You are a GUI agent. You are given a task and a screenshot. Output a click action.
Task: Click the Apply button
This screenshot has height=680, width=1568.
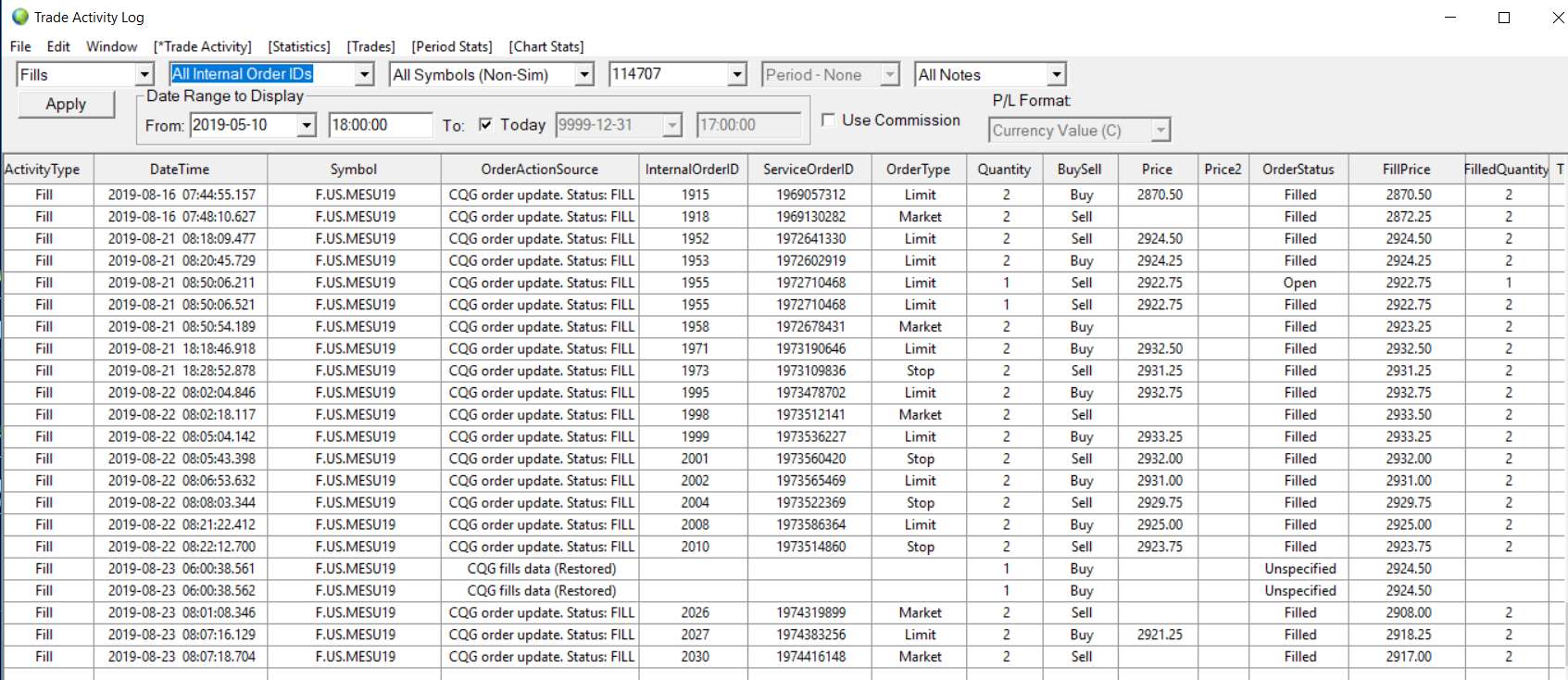click(x=66, y=104)
